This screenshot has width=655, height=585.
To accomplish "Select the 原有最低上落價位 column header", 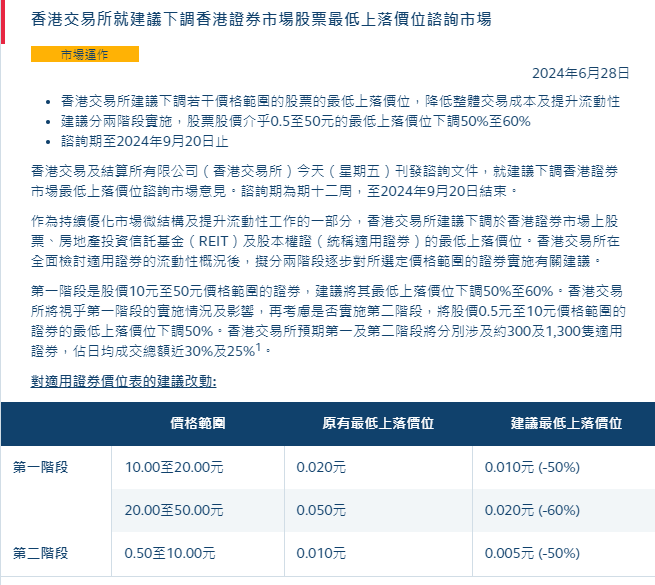I will point(377,423).
